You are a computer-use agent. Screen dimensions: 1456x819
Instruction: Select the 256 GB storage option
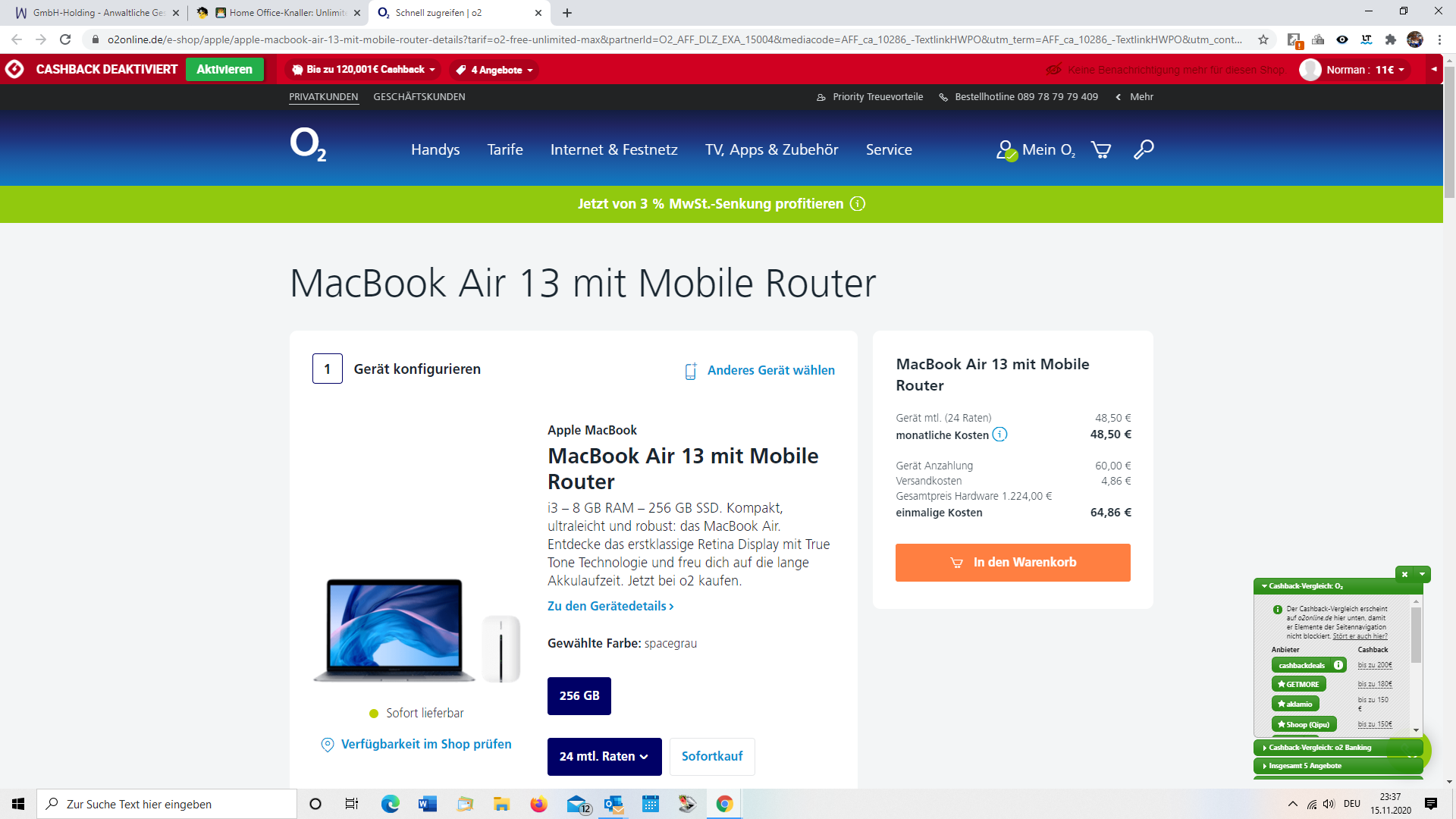click(579, 695)
